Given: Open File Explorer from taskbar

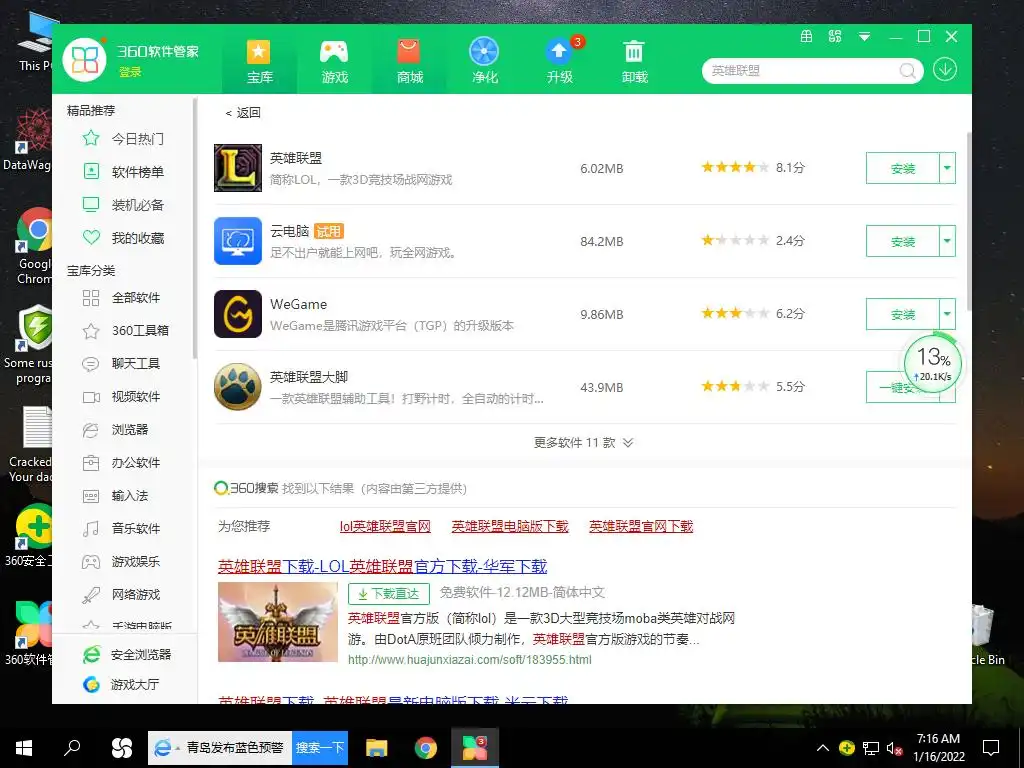Looking at the screenshot, I should [x=377, y=748].
